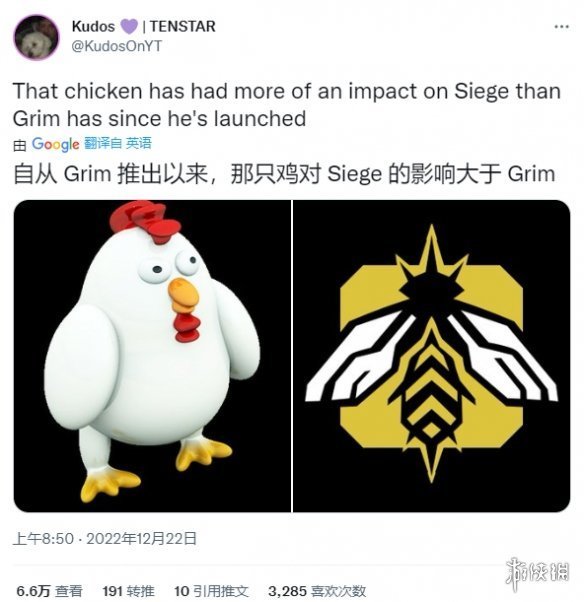The image size is (584, 602).
Task: Click the translated-from-English link text
Action: 118,144
